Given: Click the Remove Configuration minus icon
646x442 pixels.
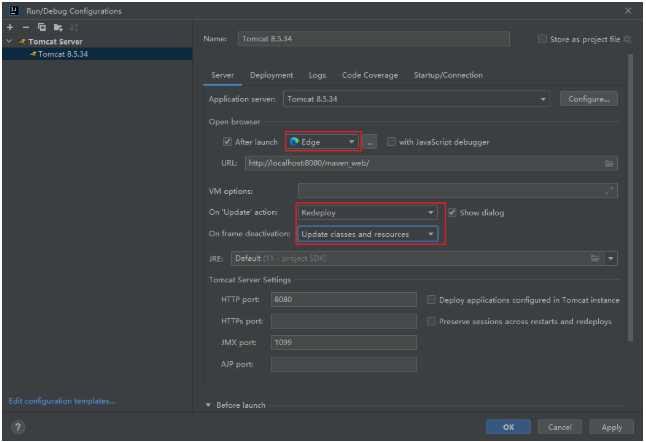Looking at the screenshot, I should (x=25, y=27).
